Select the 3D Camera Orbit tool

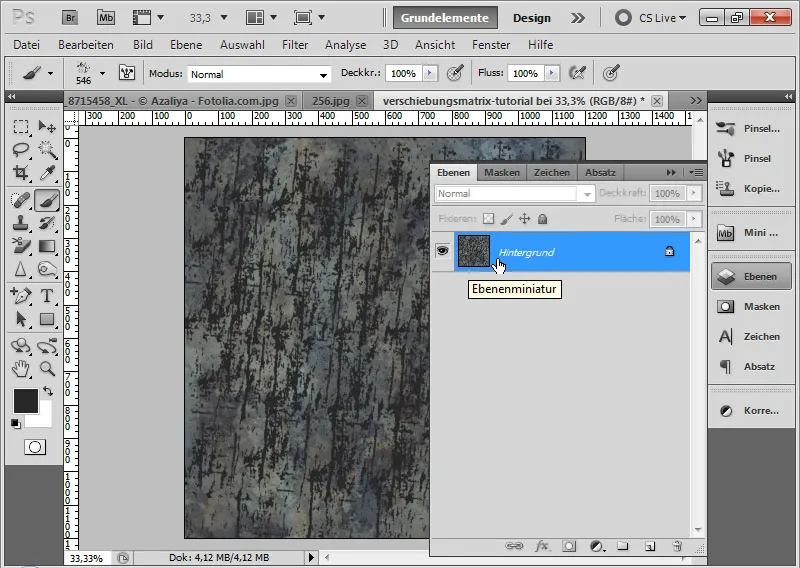[x=47, y=345]
